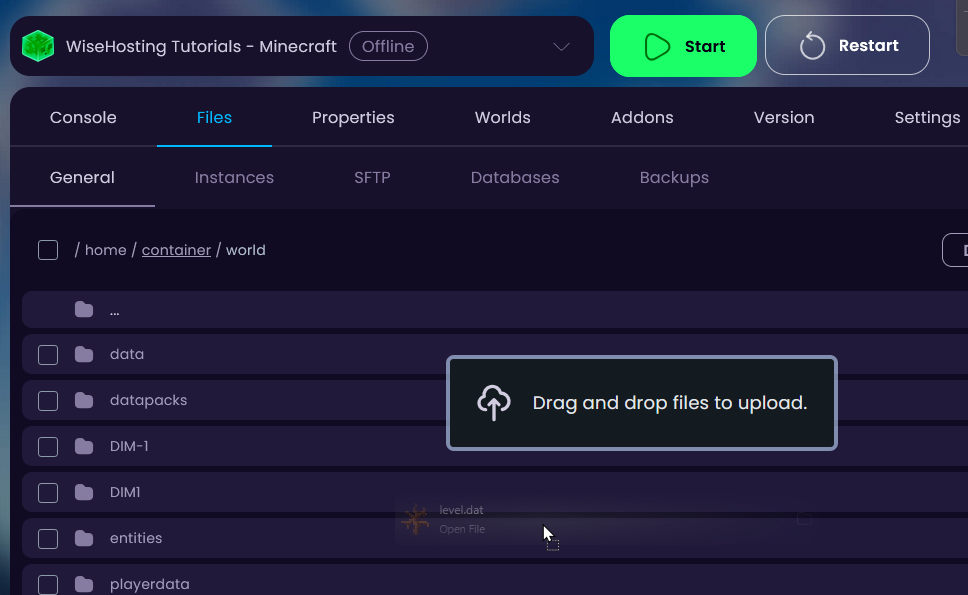Go to the Addons tab
This screenshot has width=968, height=595.
[x=642, y=117]
